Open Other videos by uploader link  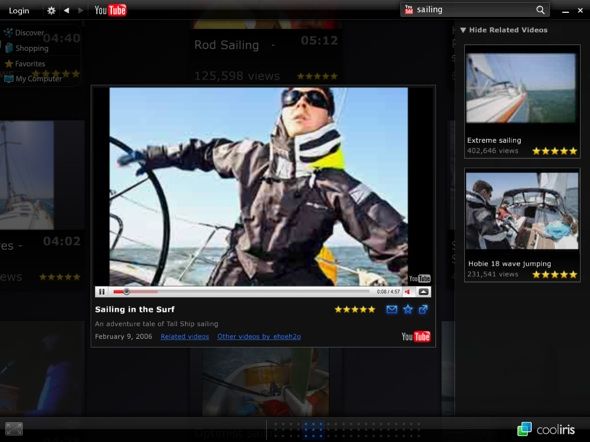259,336
